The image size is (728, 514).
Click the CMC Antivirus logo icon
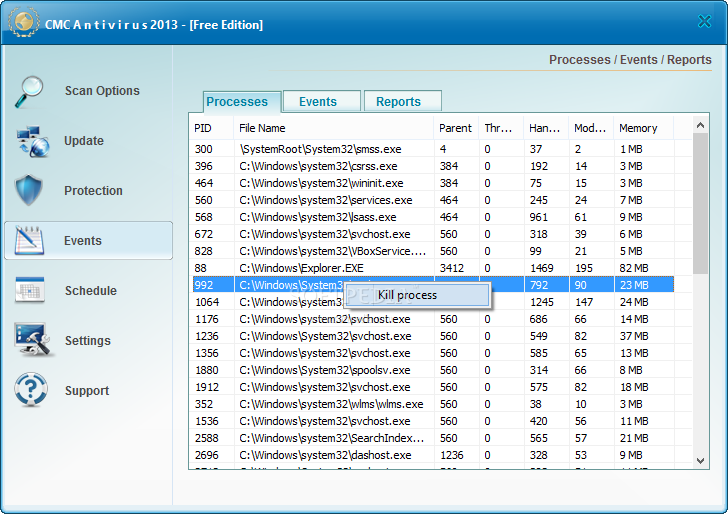point(24,22)
